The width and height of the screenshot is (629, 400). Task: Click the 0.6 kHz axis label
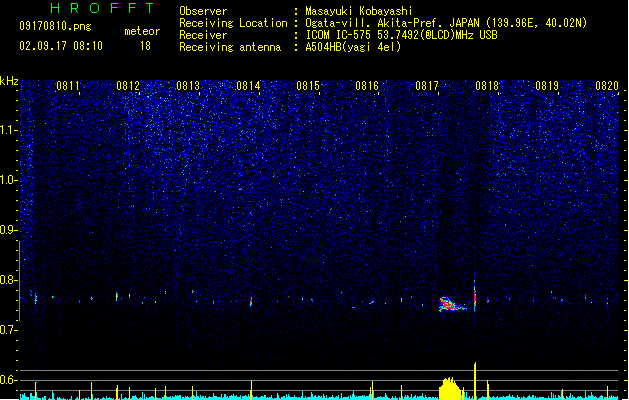point(9,380)
